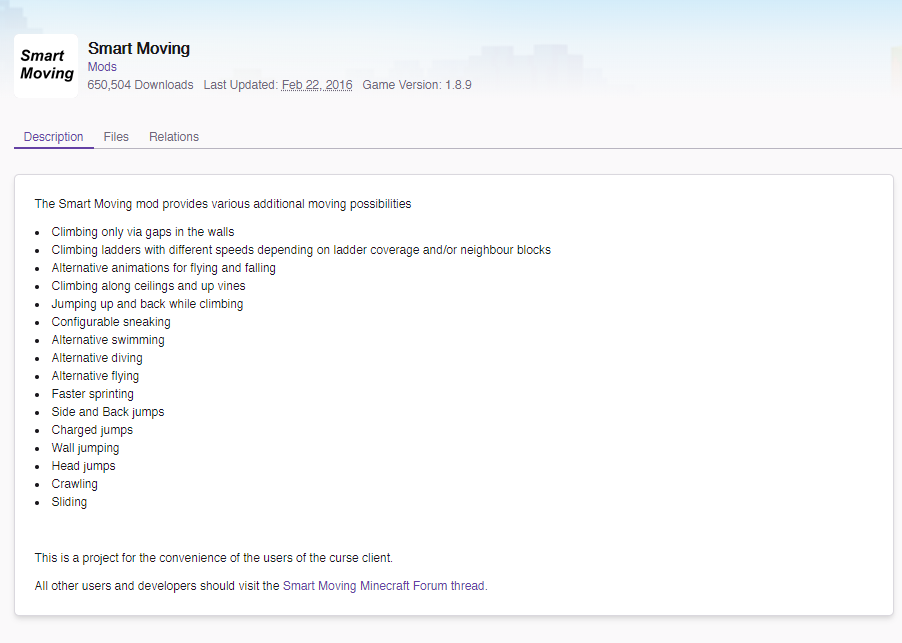This screenshot has width=902, height=643.
Task: Click the 'The Smart Moving mod provides' intro sentence
Action: click(x=223, y=204)
